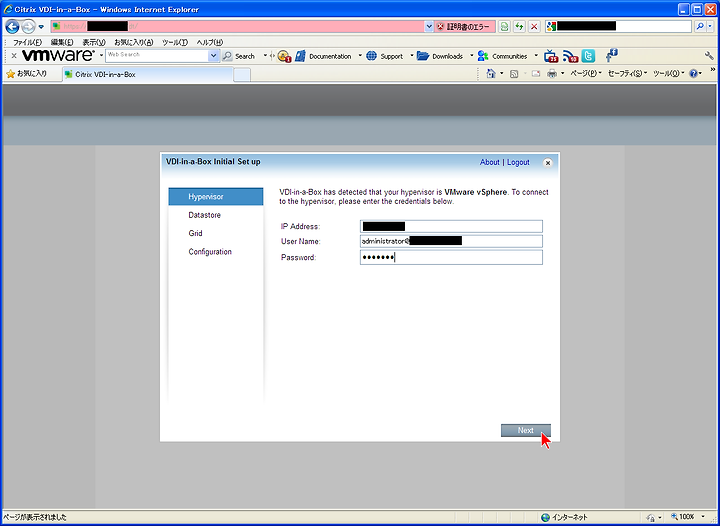Click the VMware alerts badge icon
The height and width of the screenshot is (526, 720).
pyautogui.click(x=285, y=56)
